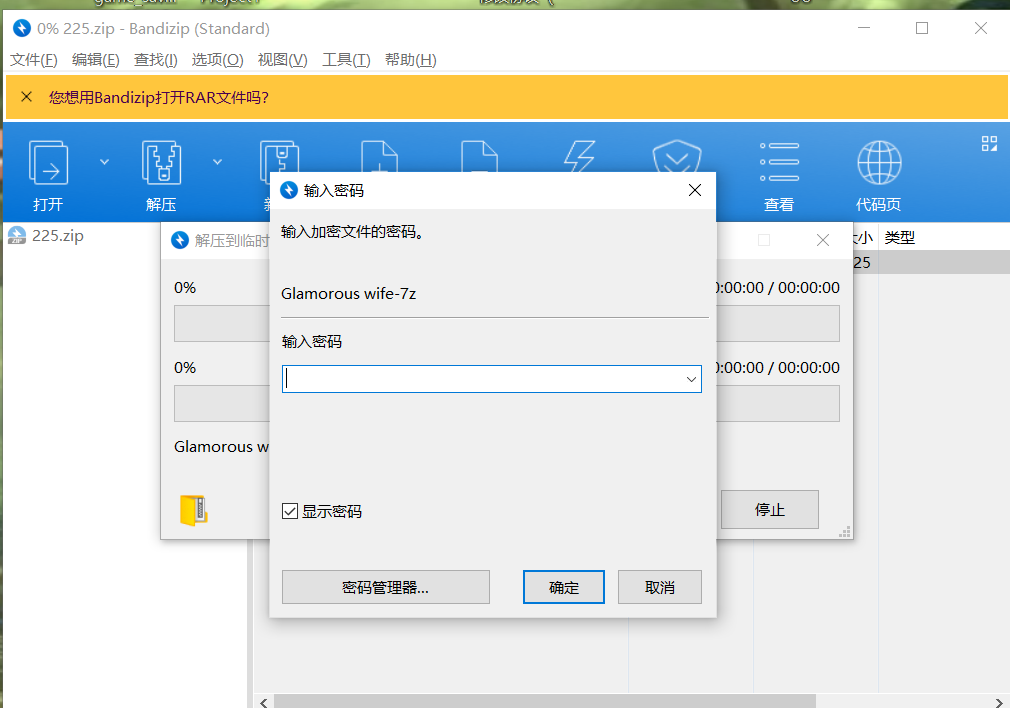Expand the Open button dropdown arrow
The height and width of the screenshot is (708, 1010).
coord(104,162)
